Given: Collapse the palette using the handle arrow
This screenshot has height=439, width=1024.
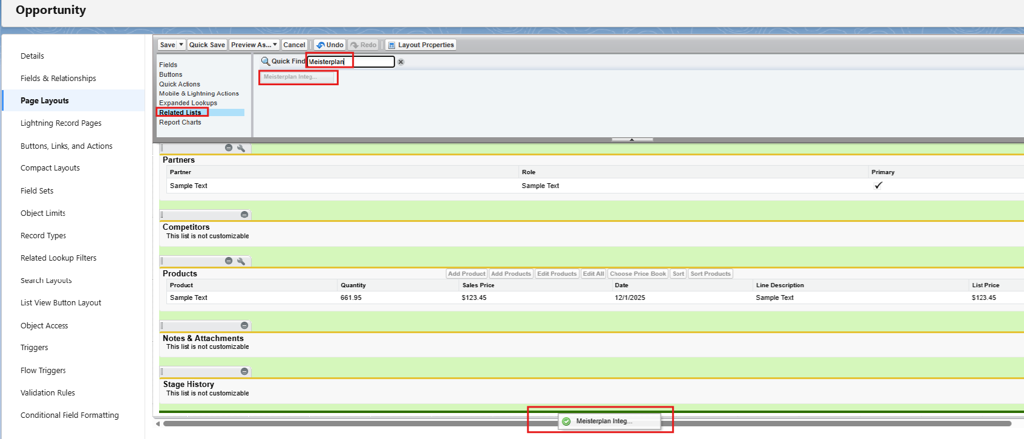Looking at the screenshot, I should (x=632, y=139).
